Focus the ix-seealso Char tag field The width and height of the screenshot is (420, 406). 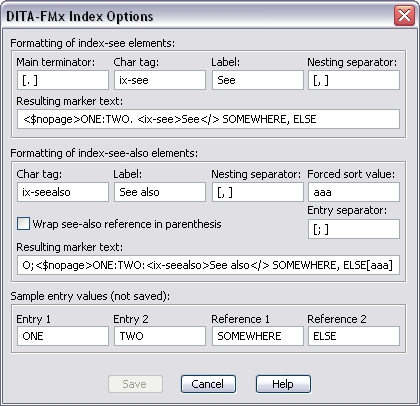point(63,192)
